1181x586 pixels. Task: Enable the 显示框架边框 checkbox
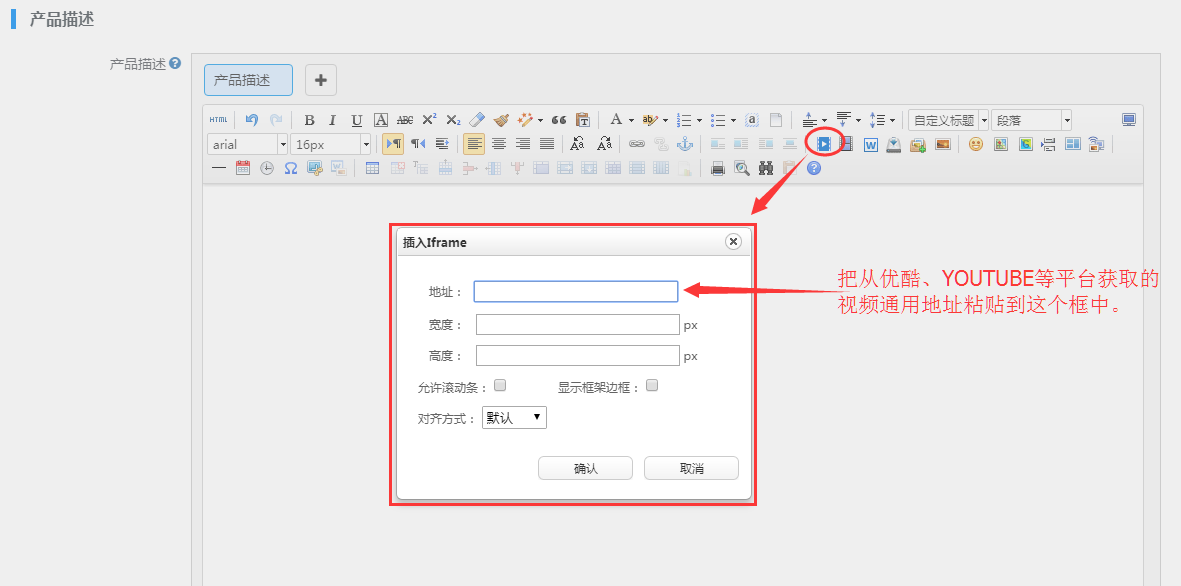(651, 384)
